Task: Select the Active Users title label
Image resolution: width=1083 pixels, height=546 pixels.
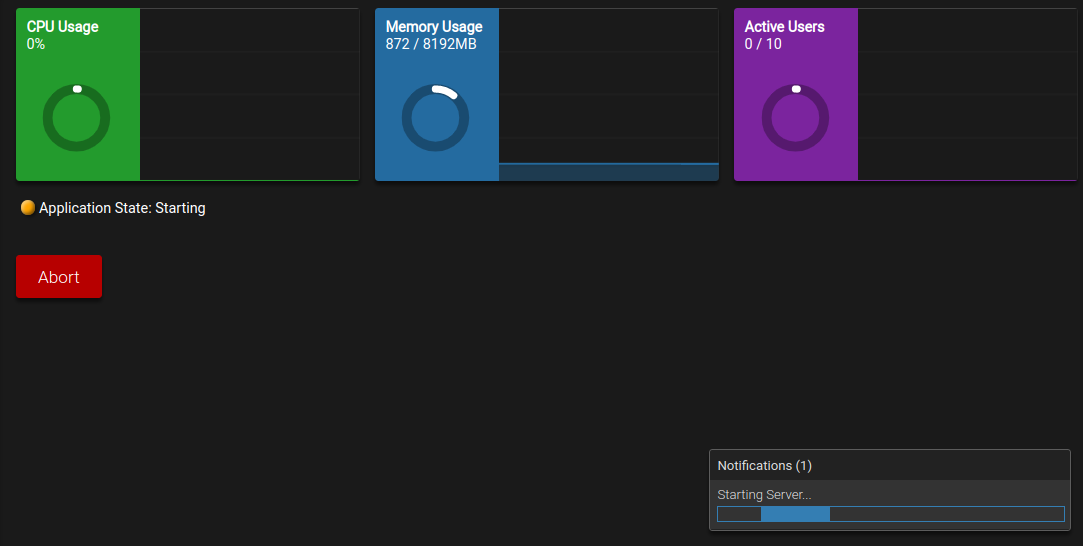Action: pyautogui.click(x=784, y=27)
